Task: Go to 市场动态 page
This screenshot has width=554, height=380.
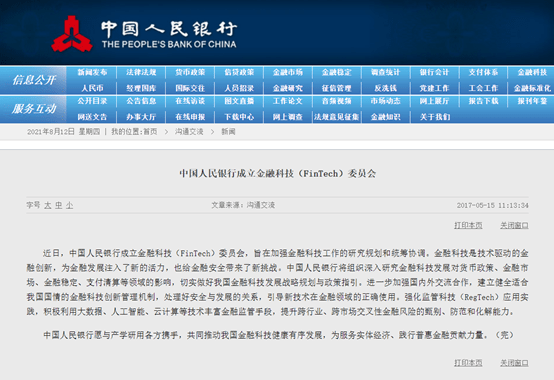Action: [385, 101]
